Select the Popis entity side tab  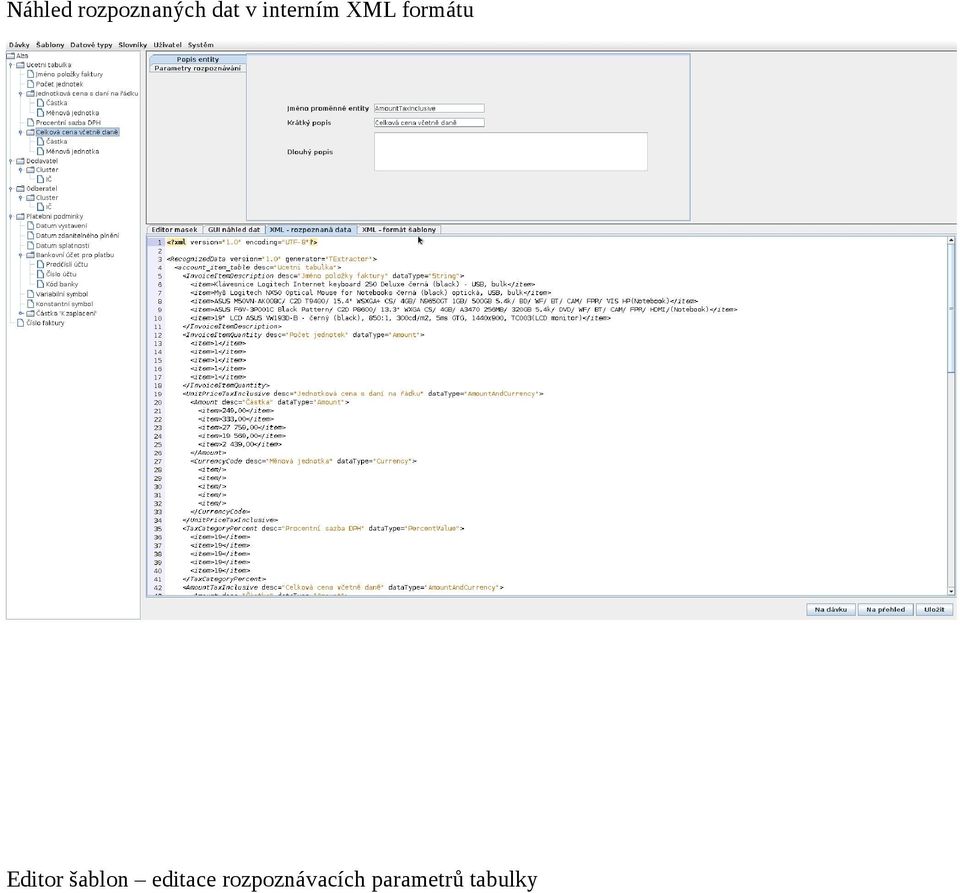[198, 59]
